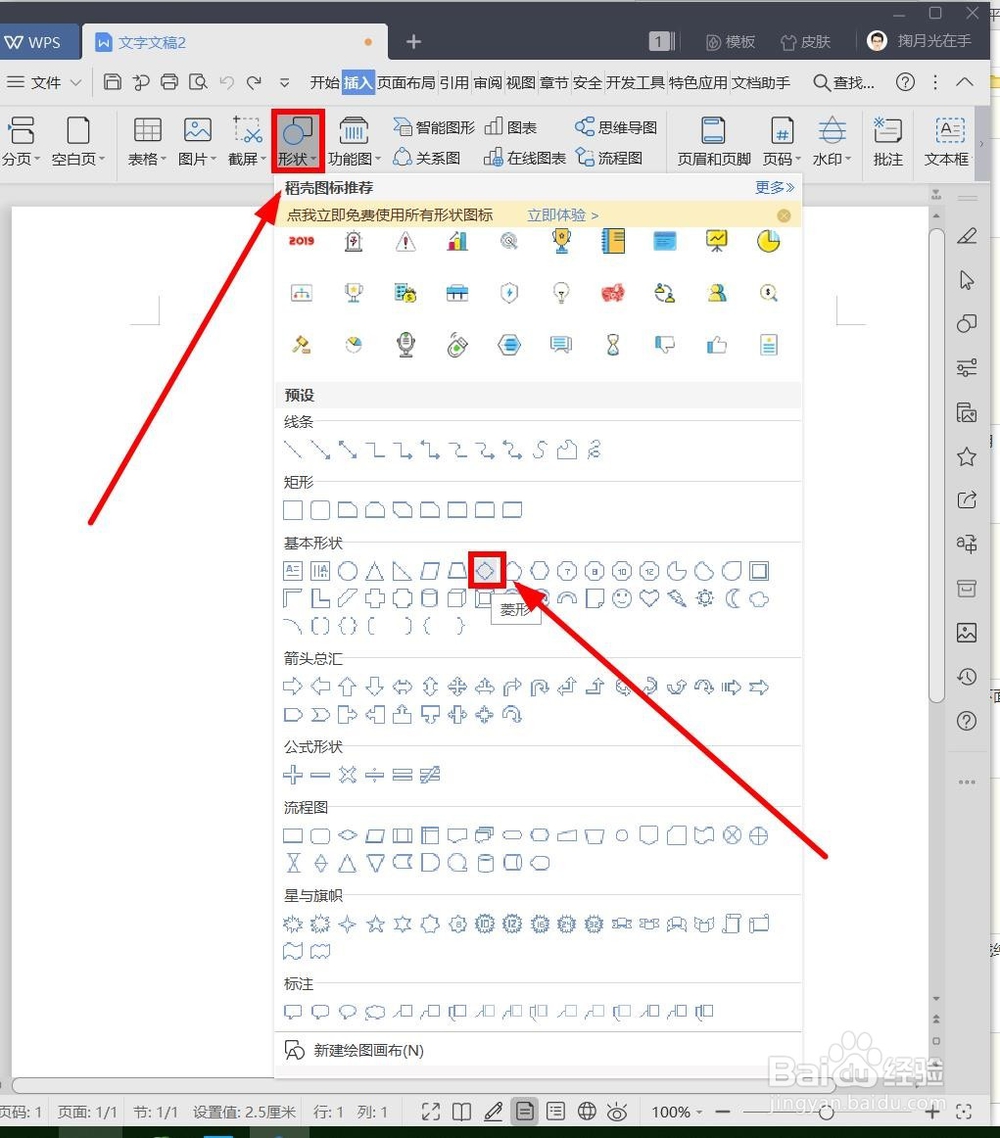The width and height of the screenshot is (1000, 1138).
Task: Switch to page layout view in status bar
Action: 525,1111
